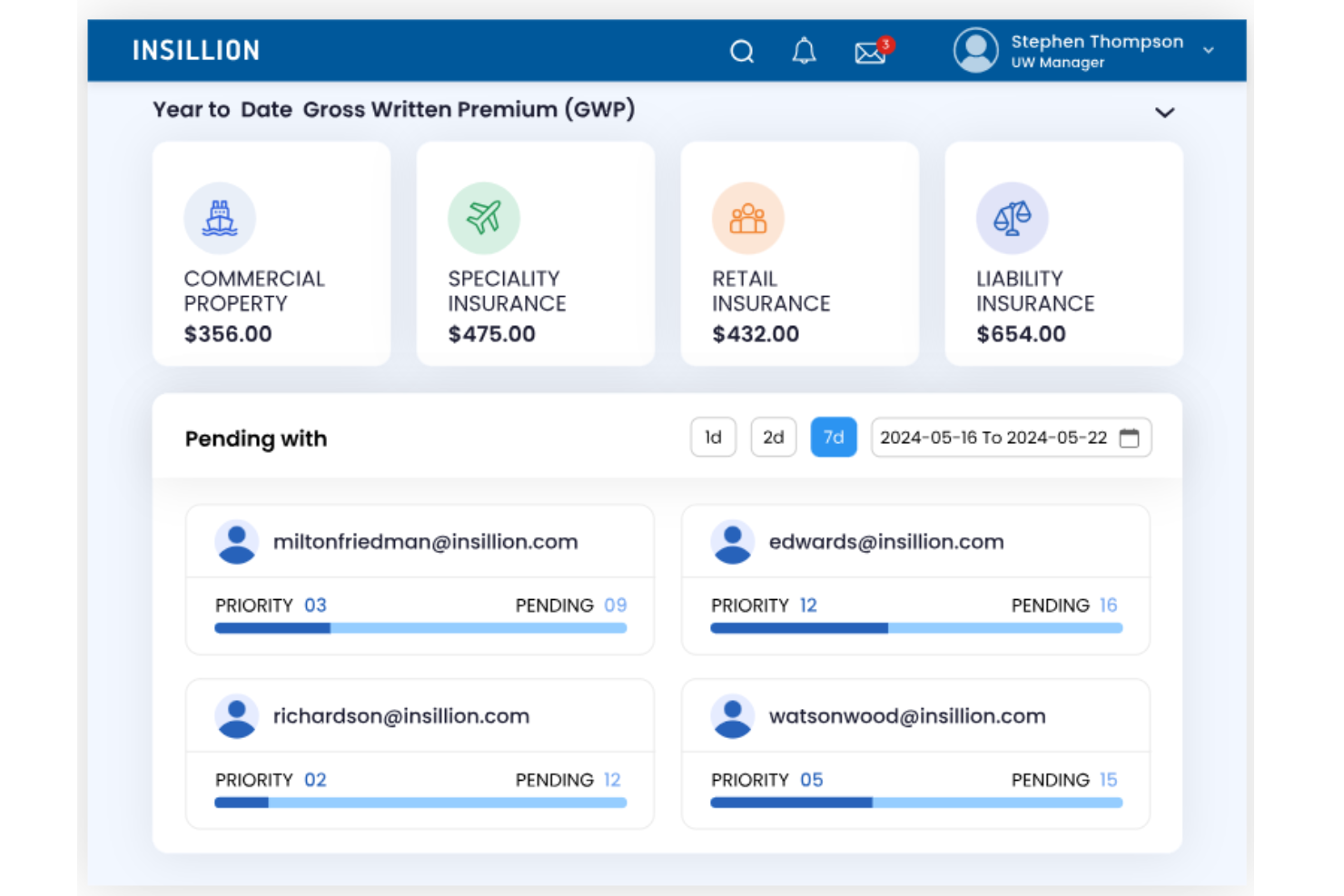Select the 2d time range
Image resolution: width=1344 pixels, height=896 pixels.
click(x=774, y=438)
